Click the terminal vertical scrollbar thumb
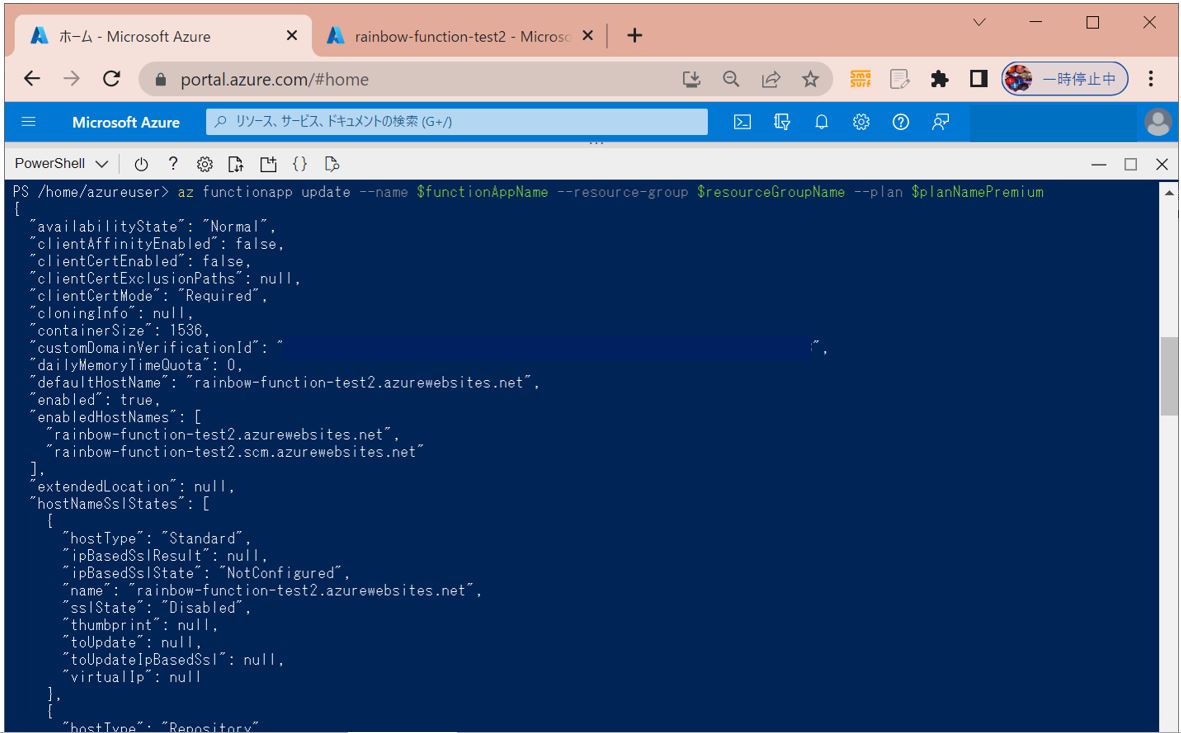Screen dimensions: 1181x733 [1168, 375]
